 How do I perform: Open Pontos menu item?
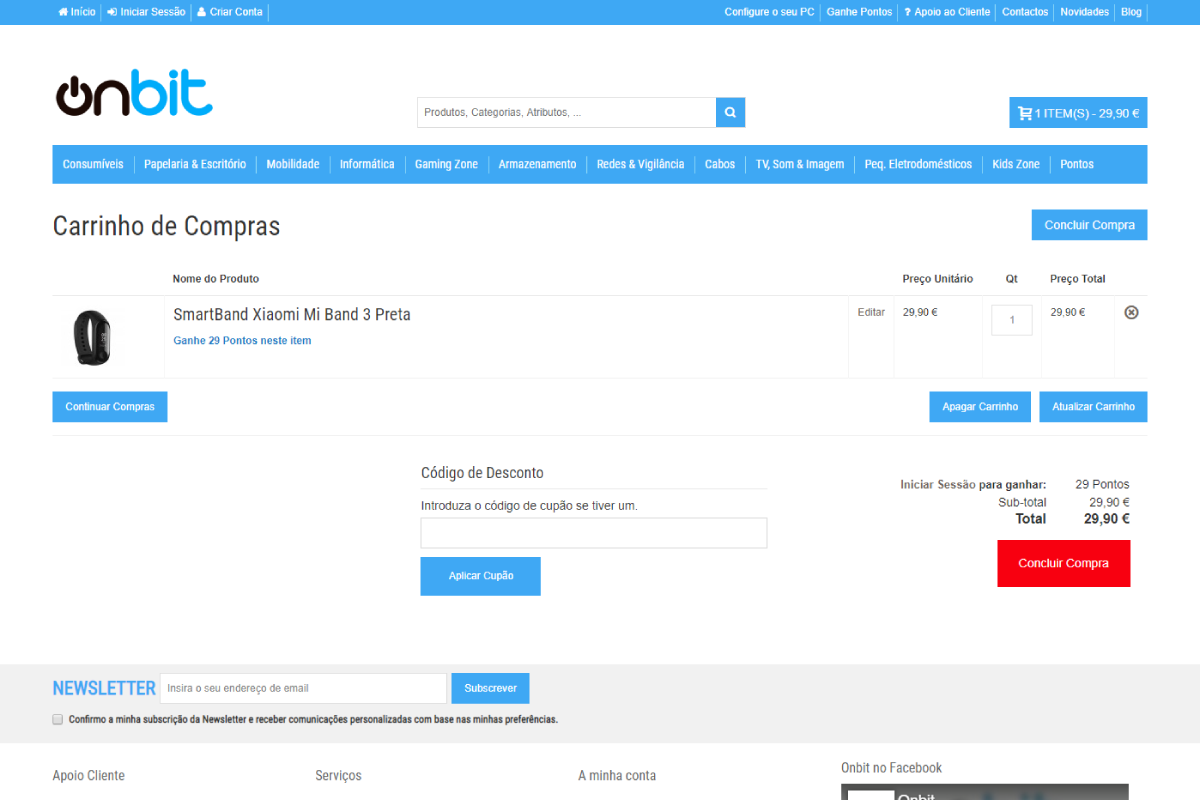pyautogui.click(x=1077, y=164)
